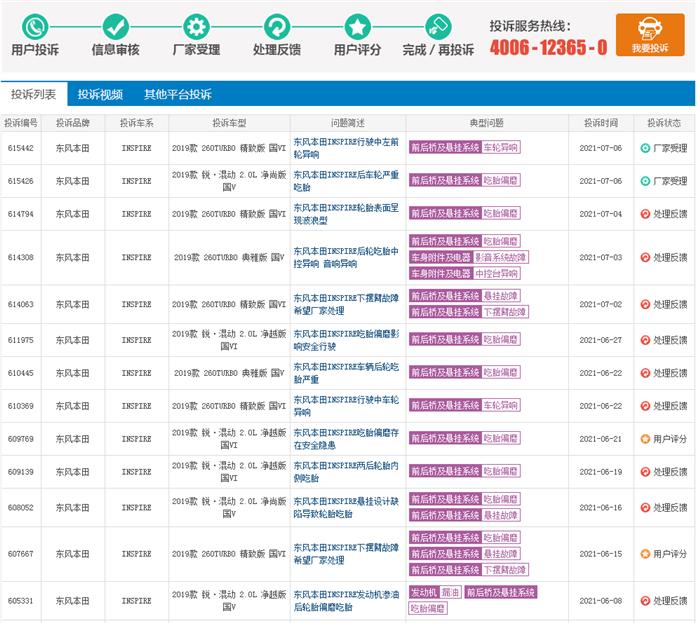Click the 投诉状态 column header

point(664,123)
